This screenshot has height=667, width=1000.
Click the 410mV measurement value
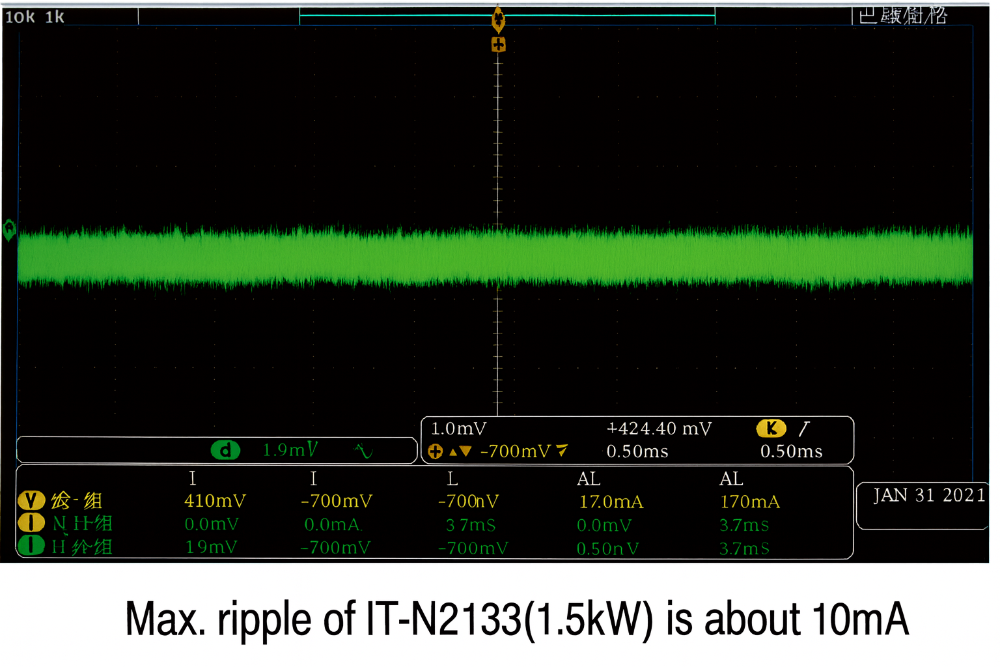click(x=215, y=501)
